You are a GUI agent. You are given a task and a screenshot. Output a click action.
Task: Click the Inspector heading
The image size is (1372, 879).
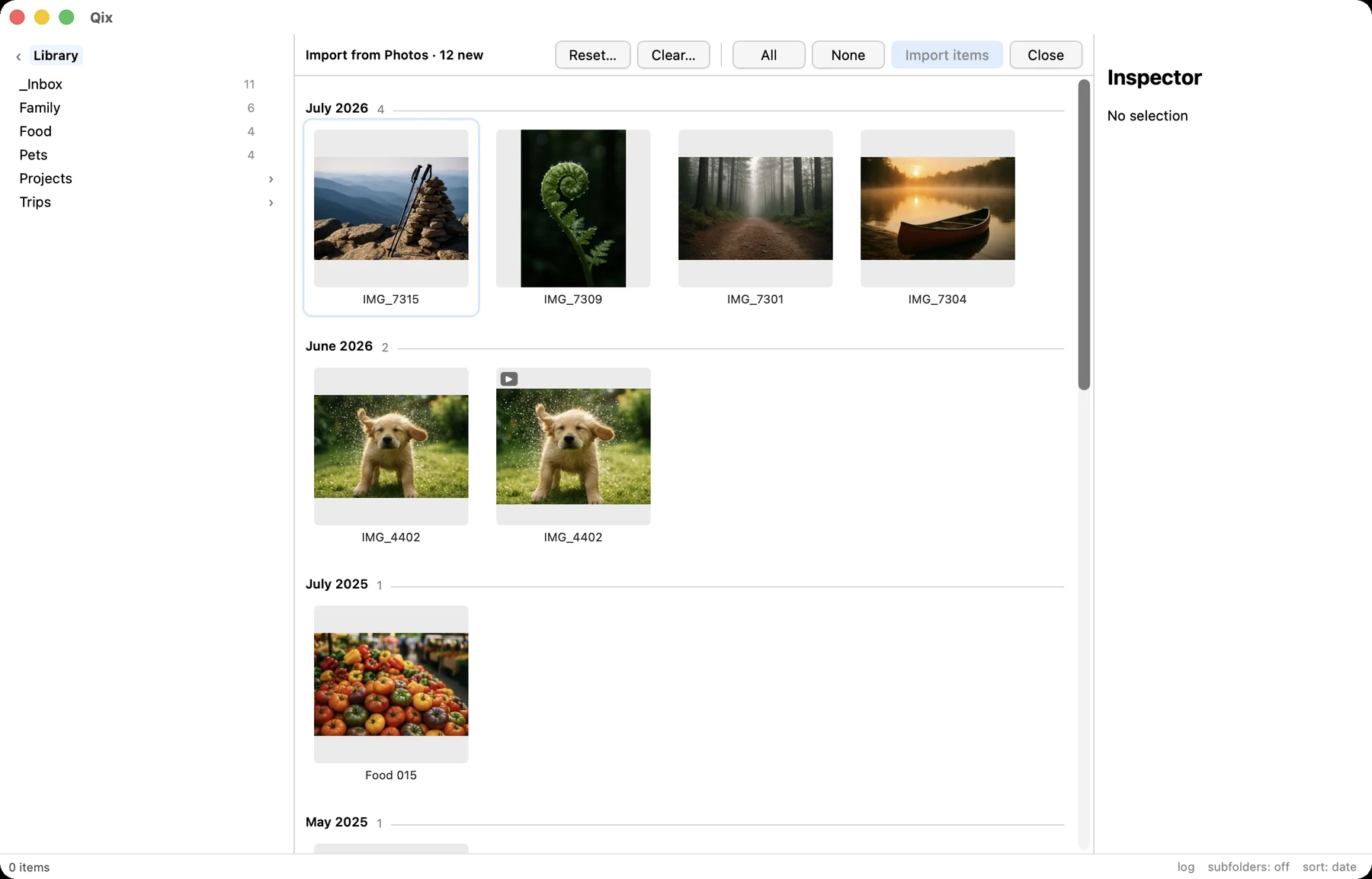pos(1154,78)
